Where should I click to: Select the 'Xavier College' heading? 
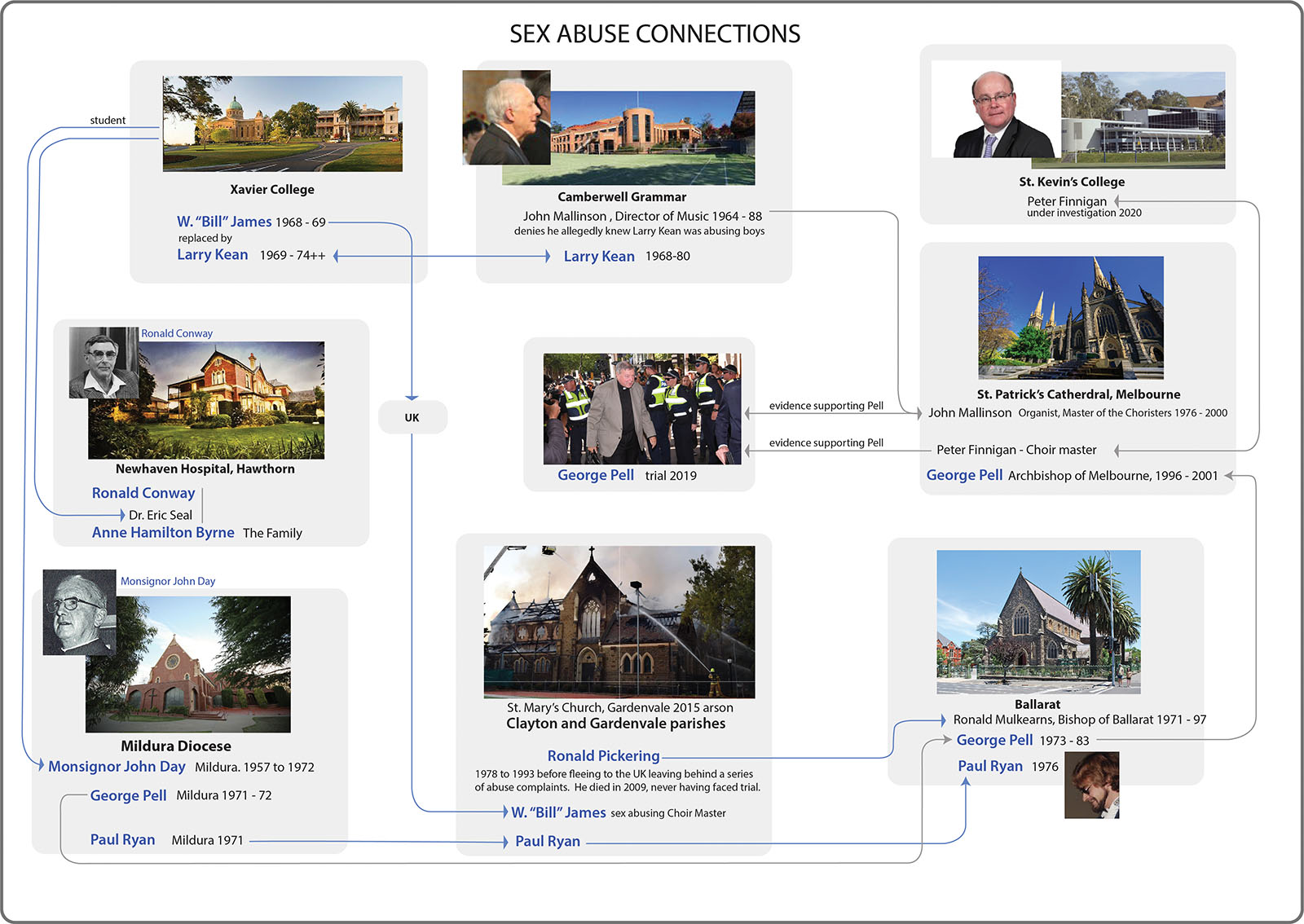click(272, 189)
